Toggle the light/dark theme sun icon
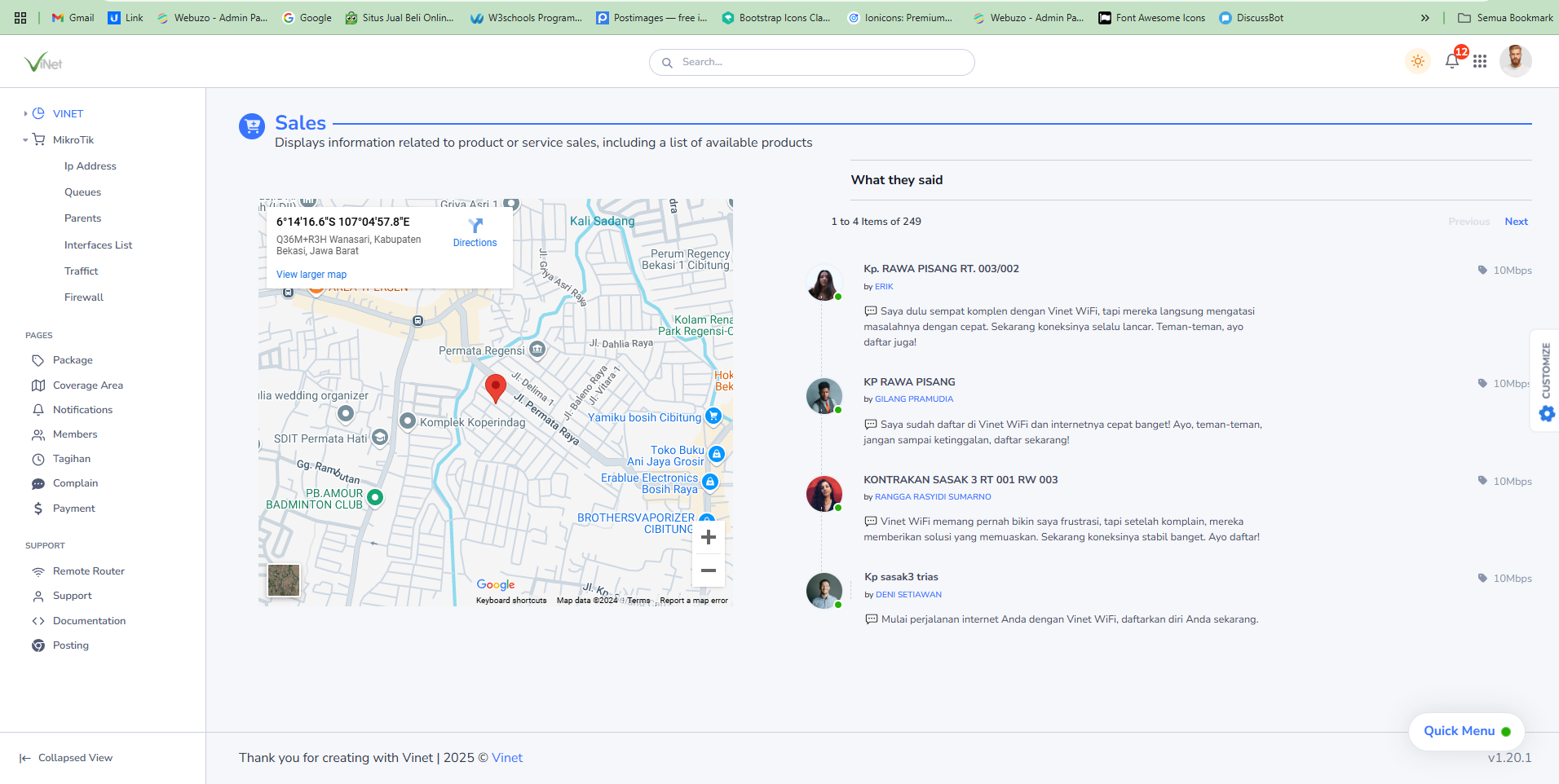 coord(1418,61)
